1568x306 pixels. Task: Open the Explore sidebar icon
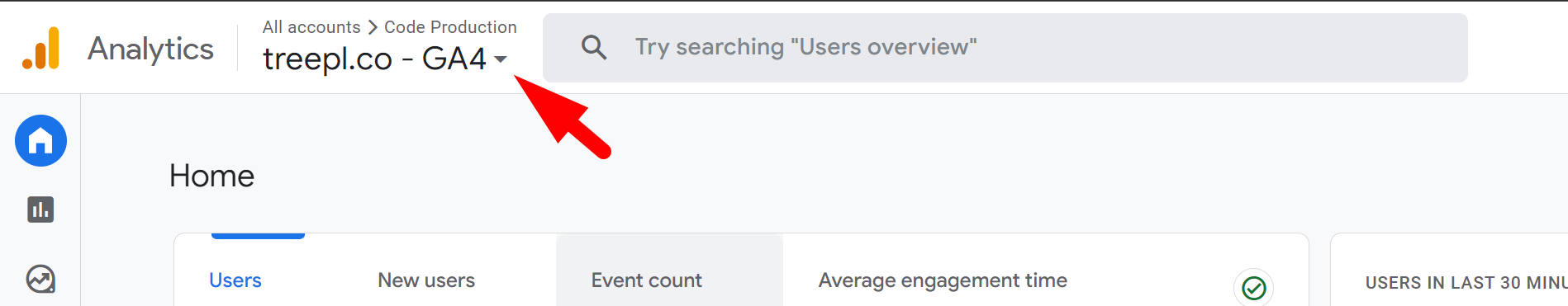point(40,279)
